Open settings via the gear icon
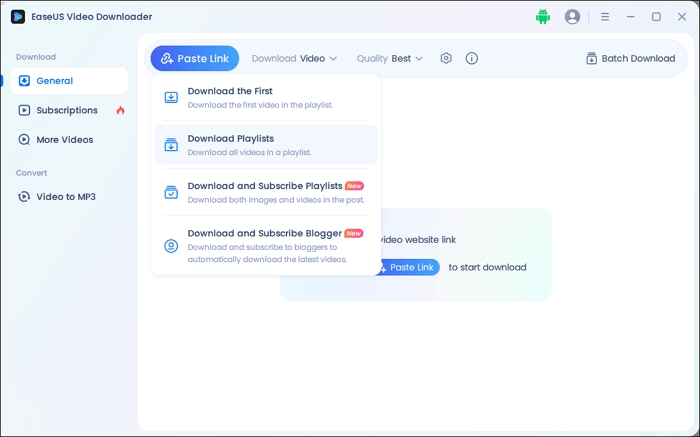This screenshot has width=700, height=437. click(446, 58)
